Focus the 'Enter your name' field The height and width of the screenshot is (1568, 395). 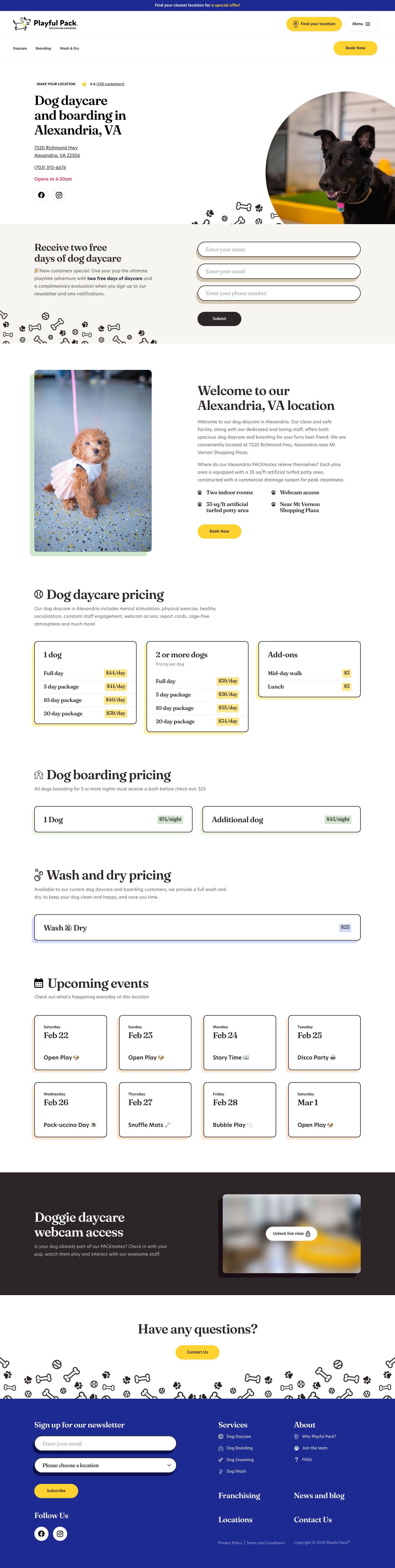(x=279, y=250)
